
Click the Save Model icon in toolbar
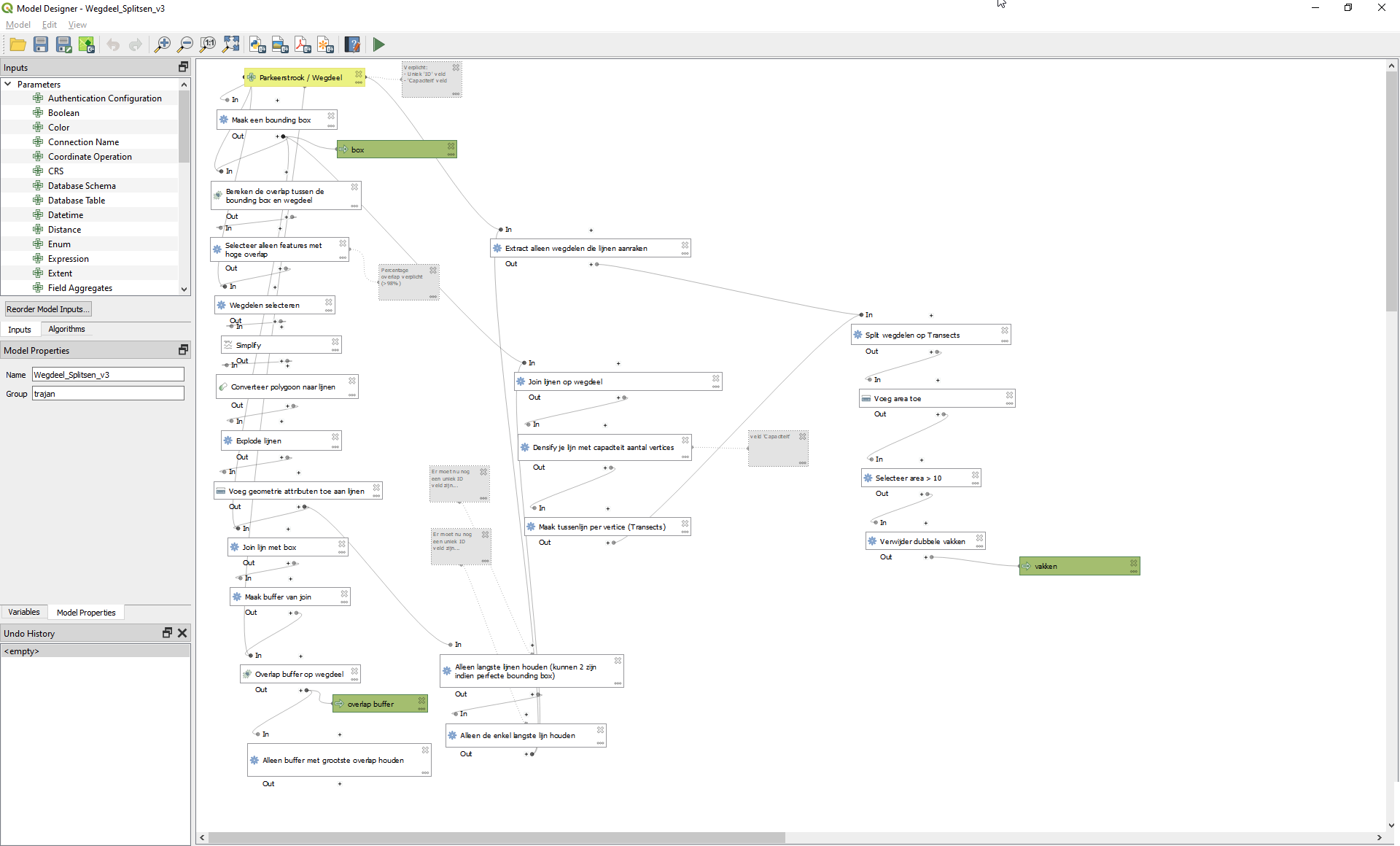(x=40, y=45)
